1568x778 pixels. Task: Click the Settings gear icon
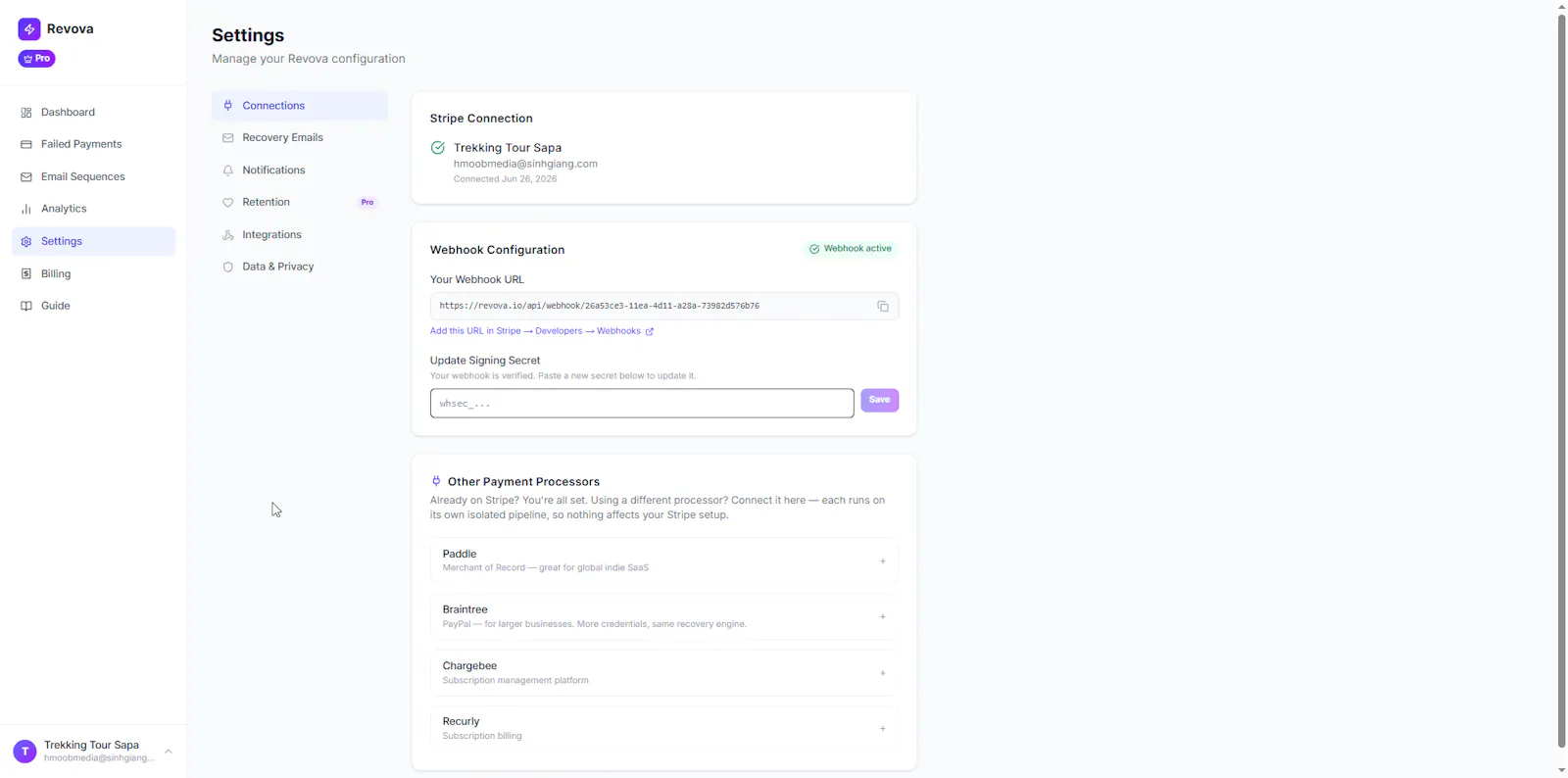pyautogui.click(x=26, y=241)
